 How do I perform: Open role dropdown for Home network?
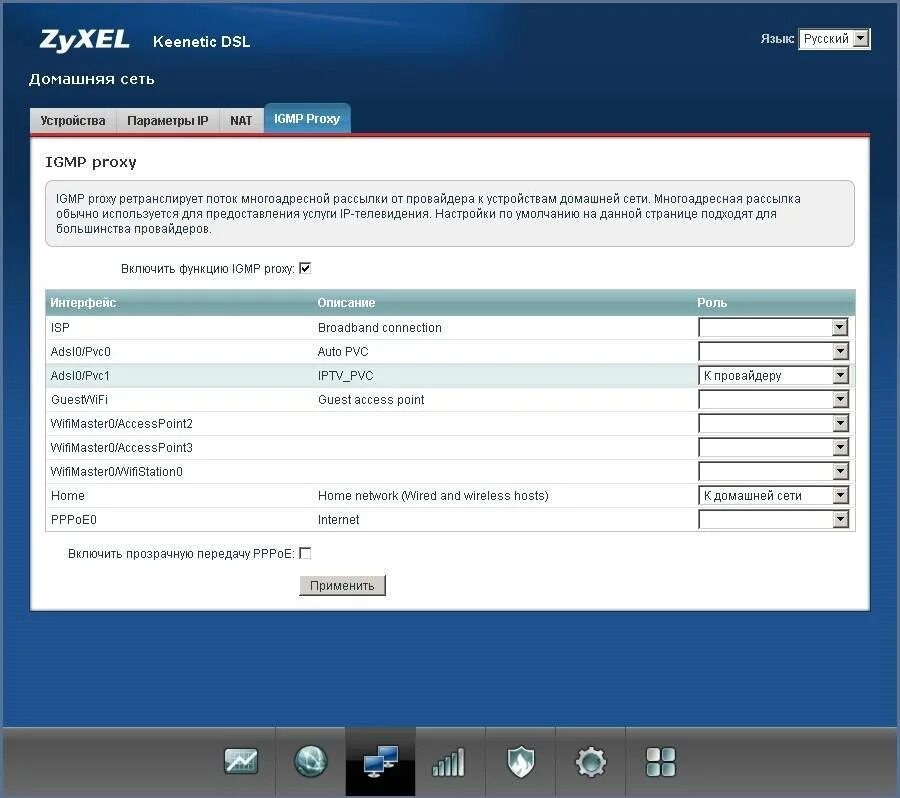[x=773, y=495]
